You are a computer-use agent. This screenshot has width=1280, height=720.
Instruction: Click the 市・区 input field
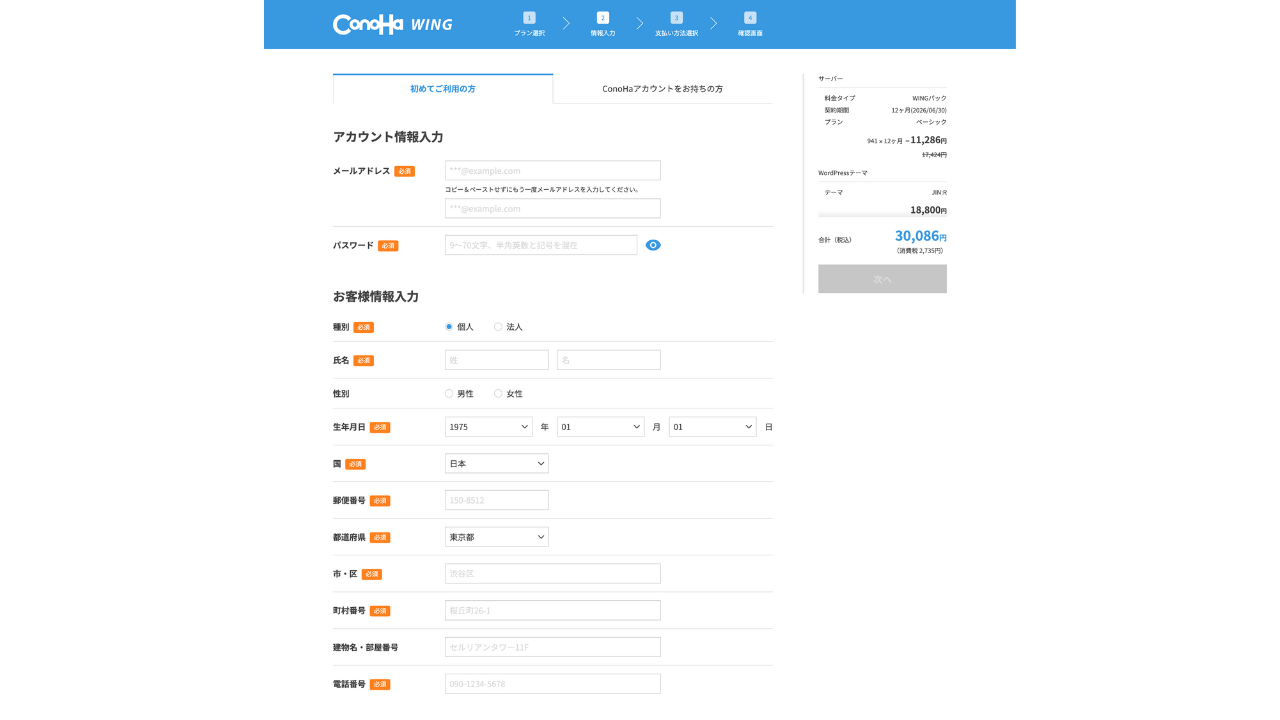pyautogui.click(x=553, y=574)
